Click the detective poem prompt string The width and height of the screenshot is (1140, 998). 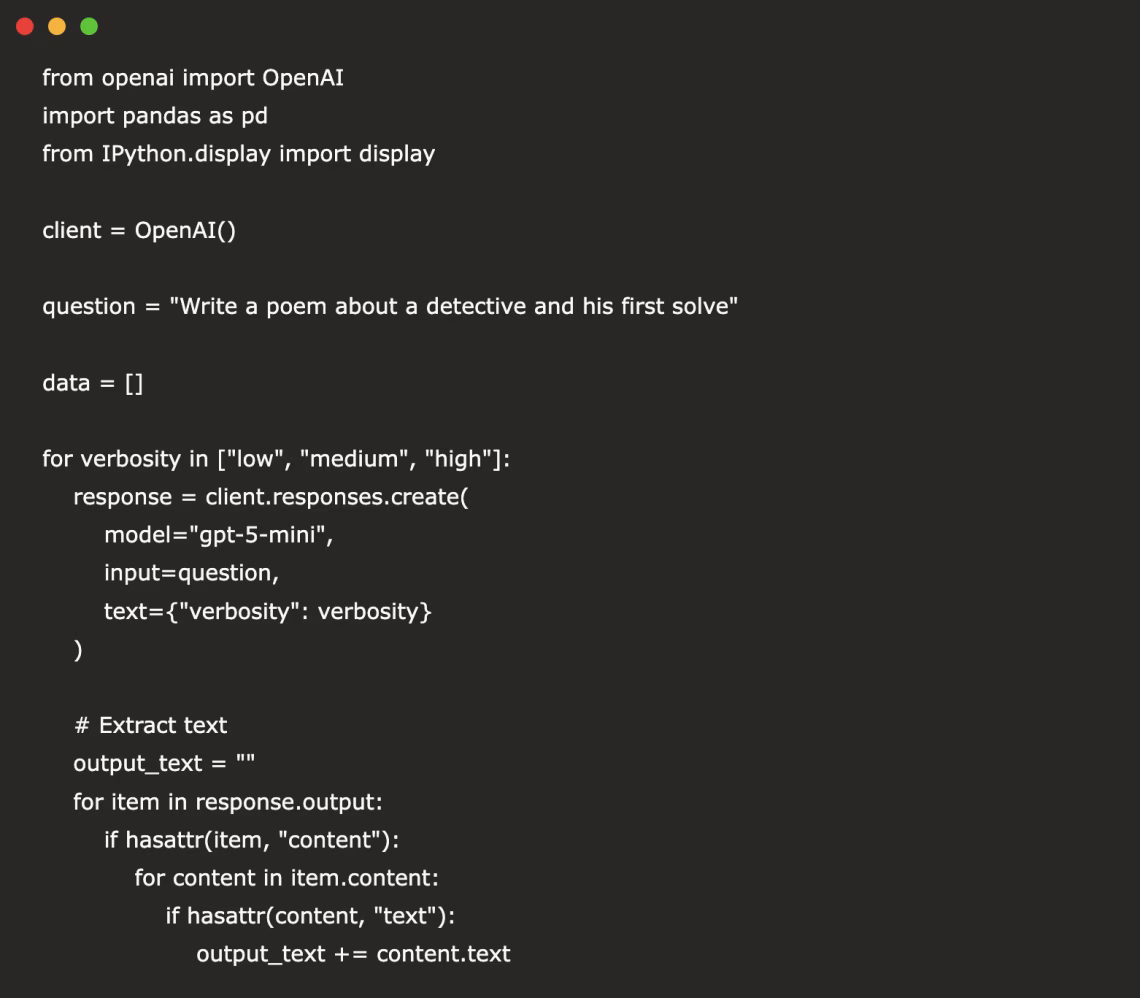[x=453, y=306]
